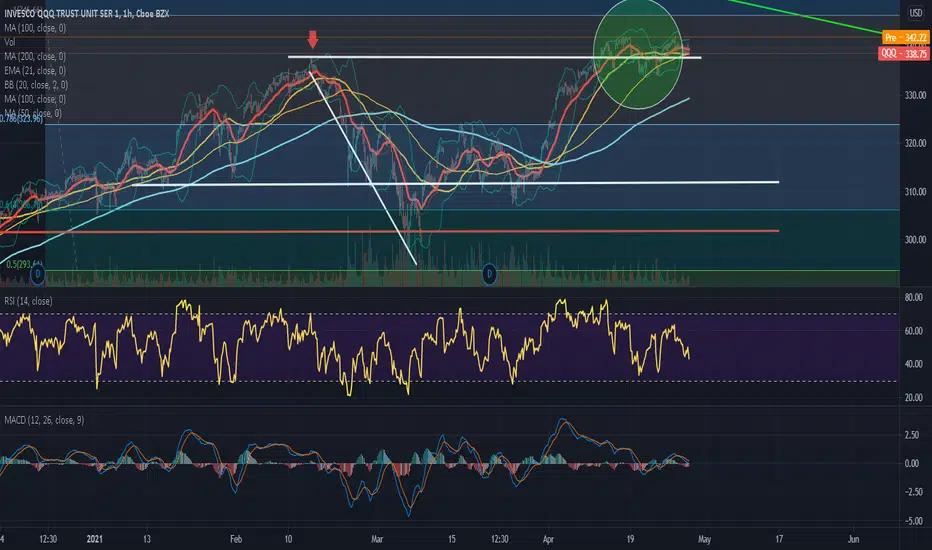Select the red down-arrow marker on chart
The image size is (932, 550).
(x=313, y=39)
